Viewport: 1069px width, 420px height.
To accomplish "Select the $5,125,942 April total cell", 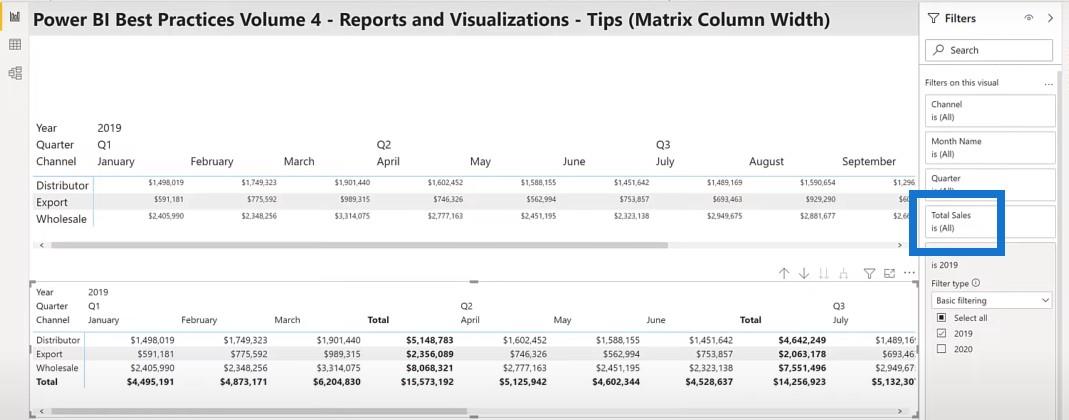I will 523,382.
